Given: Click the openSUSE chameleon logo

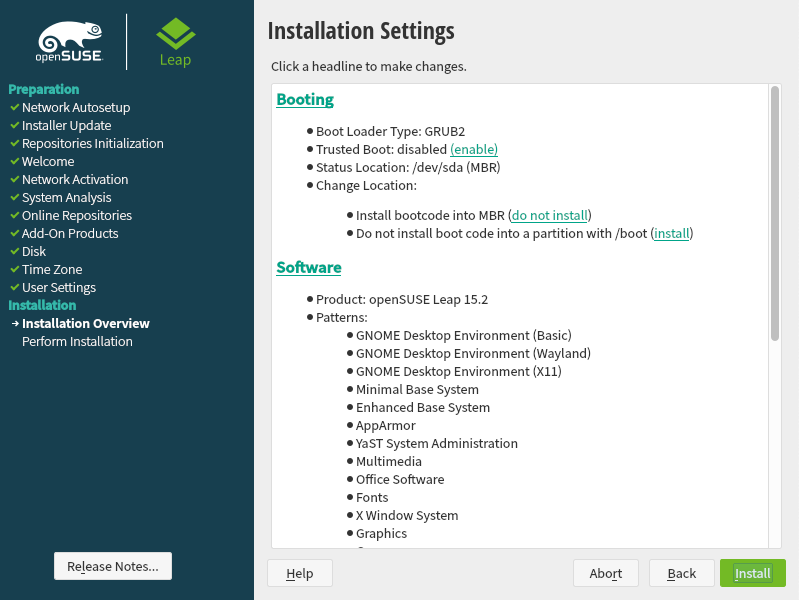Looking at the screenshot, I should (x=70, y=42).
